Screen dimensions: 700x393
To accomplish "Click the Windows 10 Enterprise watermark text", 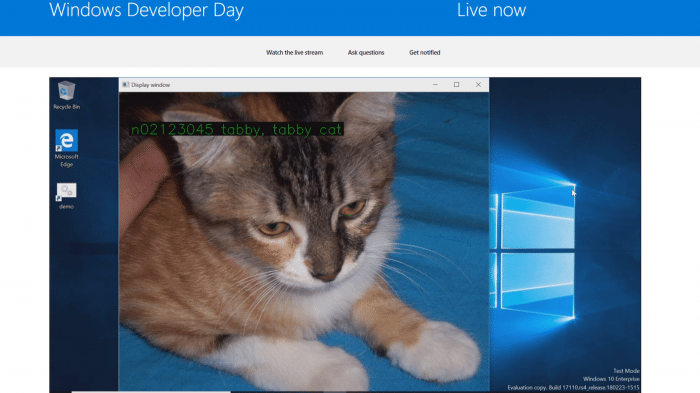I will coord(611,379).
